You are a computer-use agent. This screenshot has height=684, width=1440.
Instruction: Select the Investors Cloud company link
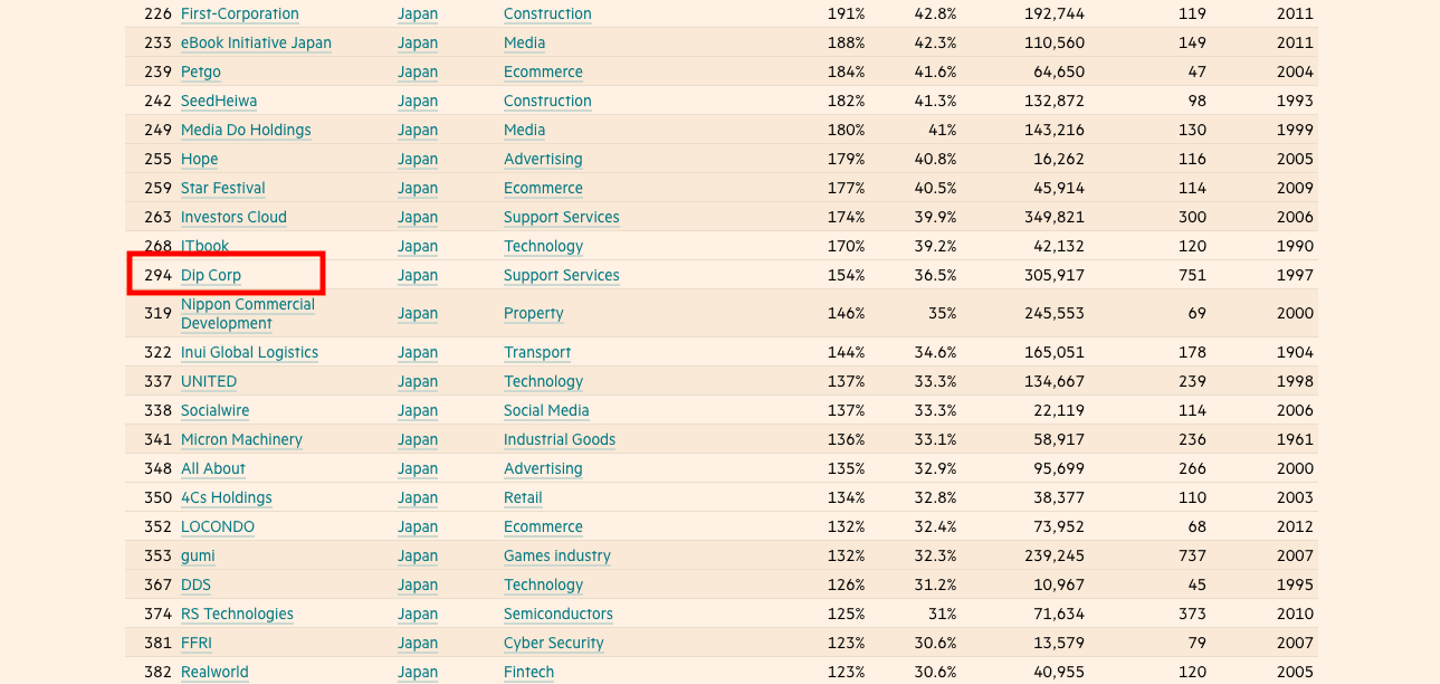[x=234, y=217]
